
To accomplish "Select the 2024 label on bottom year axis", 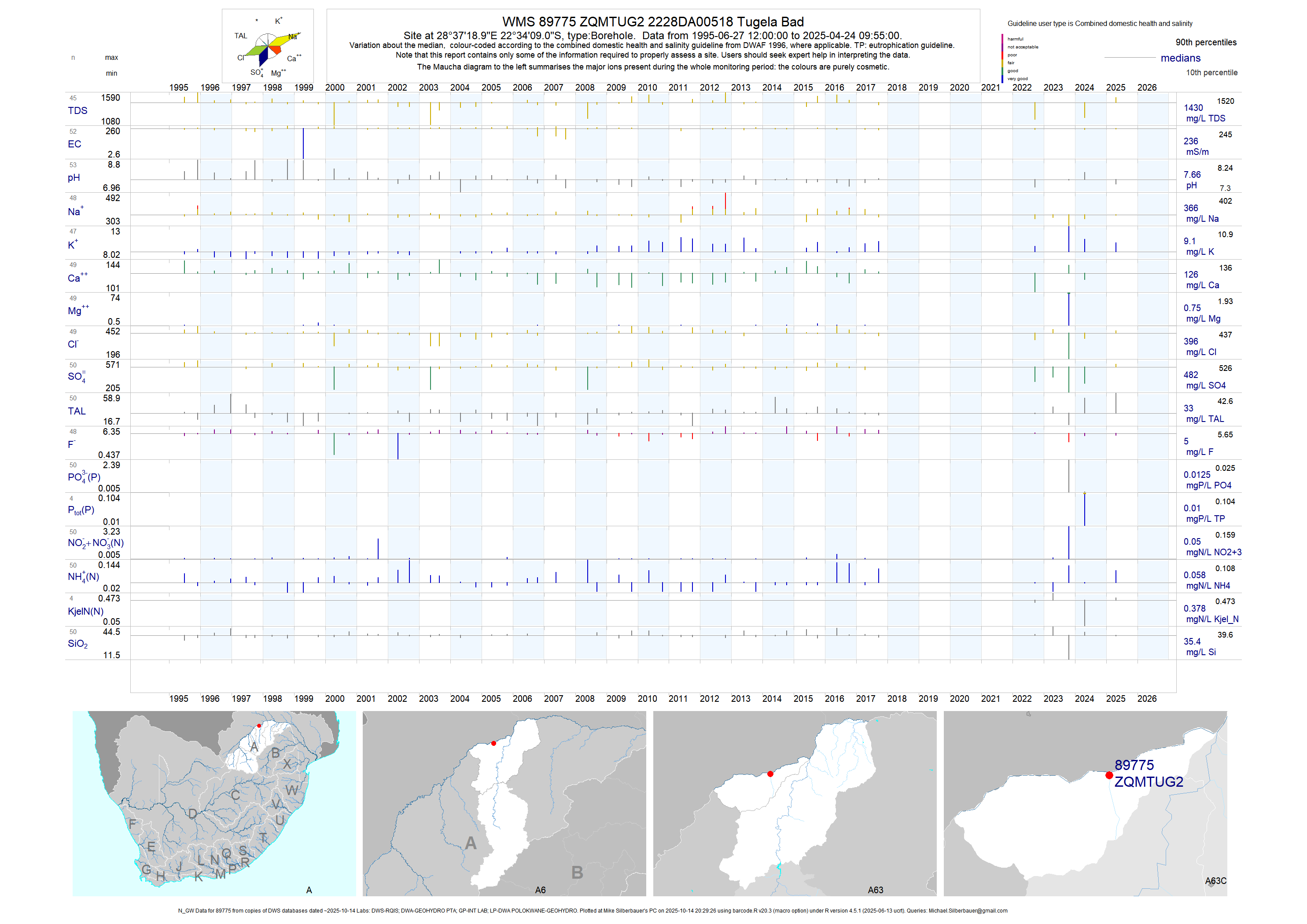I will coord(1084,699).
